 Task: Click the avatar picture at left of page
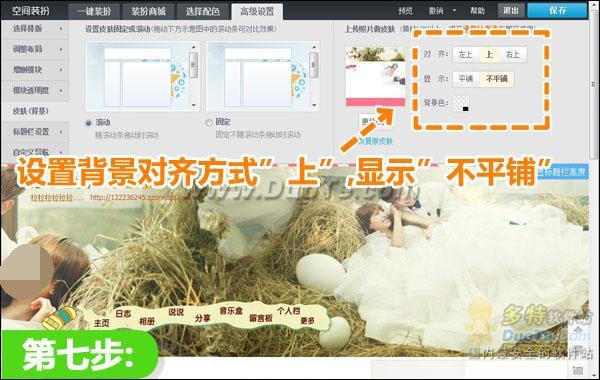point(27,272)
